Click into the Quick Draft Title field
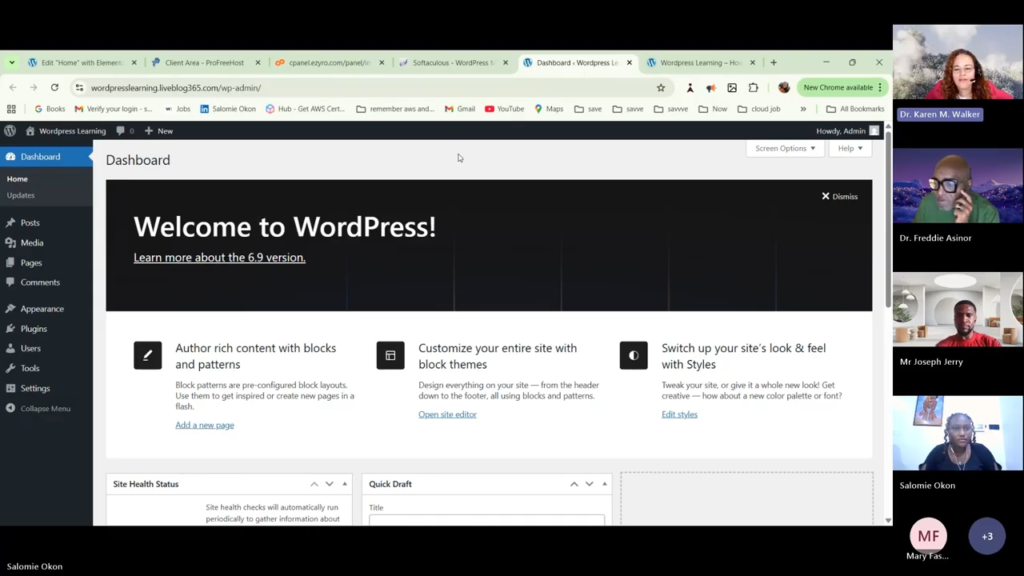The image size is (1024, 576). click(486, 520)
